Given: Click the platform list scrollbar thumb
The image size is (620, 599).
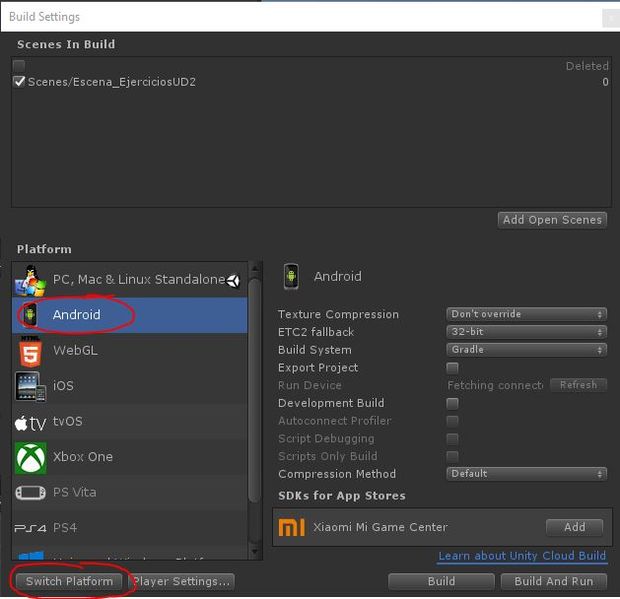Looking at the screenshot, I should point(255,391).
